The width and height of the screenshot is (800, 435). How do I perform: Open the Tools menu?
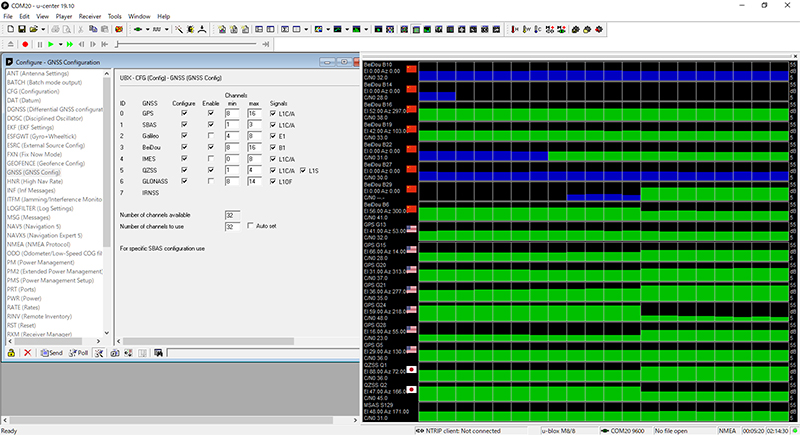[115, 17]
